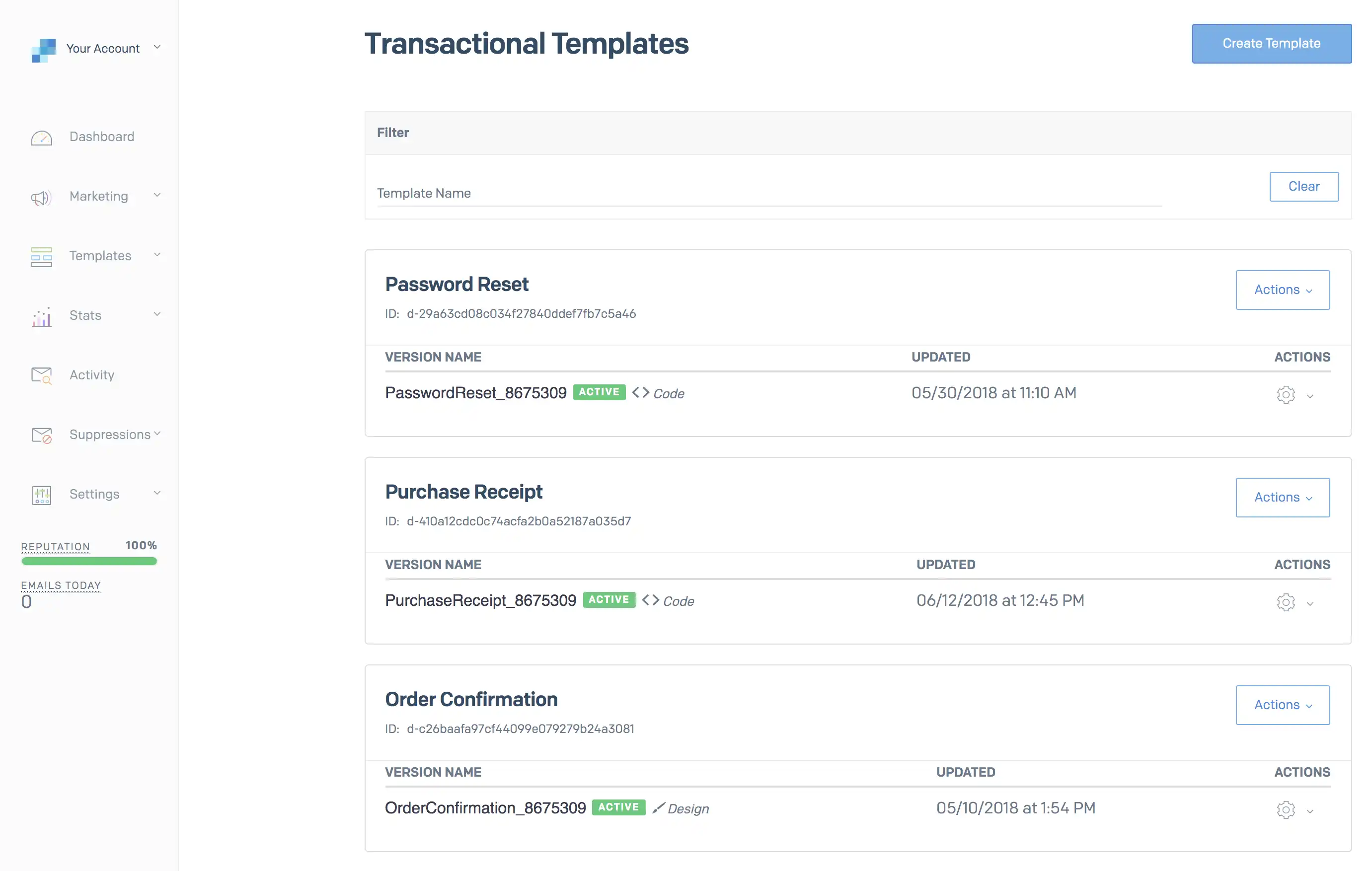
Task: Click the Marketing icon in sidebar
Action: click(x=40, y=196)
